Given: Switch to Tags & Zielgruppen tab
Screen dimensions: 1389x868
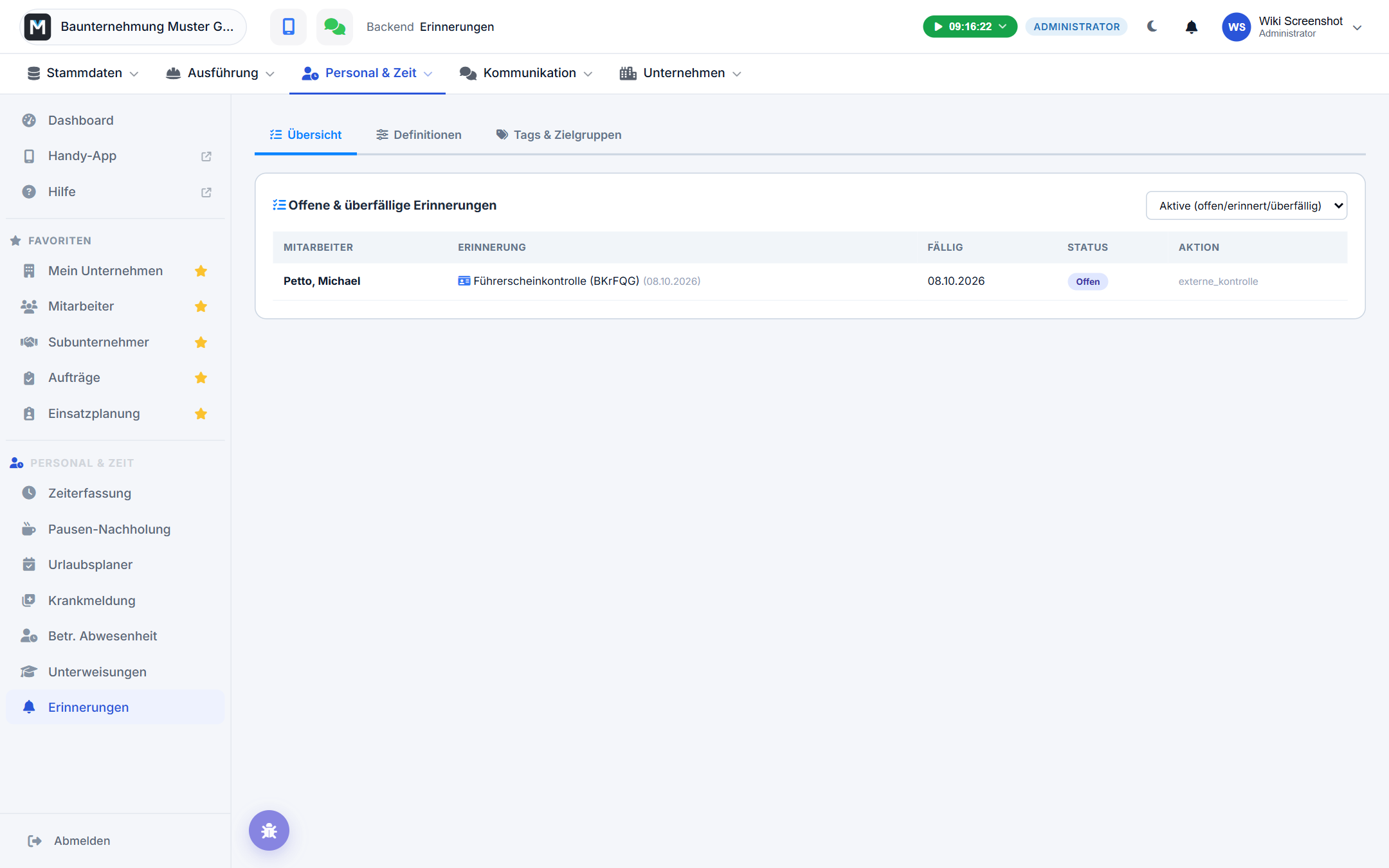Looking at the screenshot, I should [559, 135].
